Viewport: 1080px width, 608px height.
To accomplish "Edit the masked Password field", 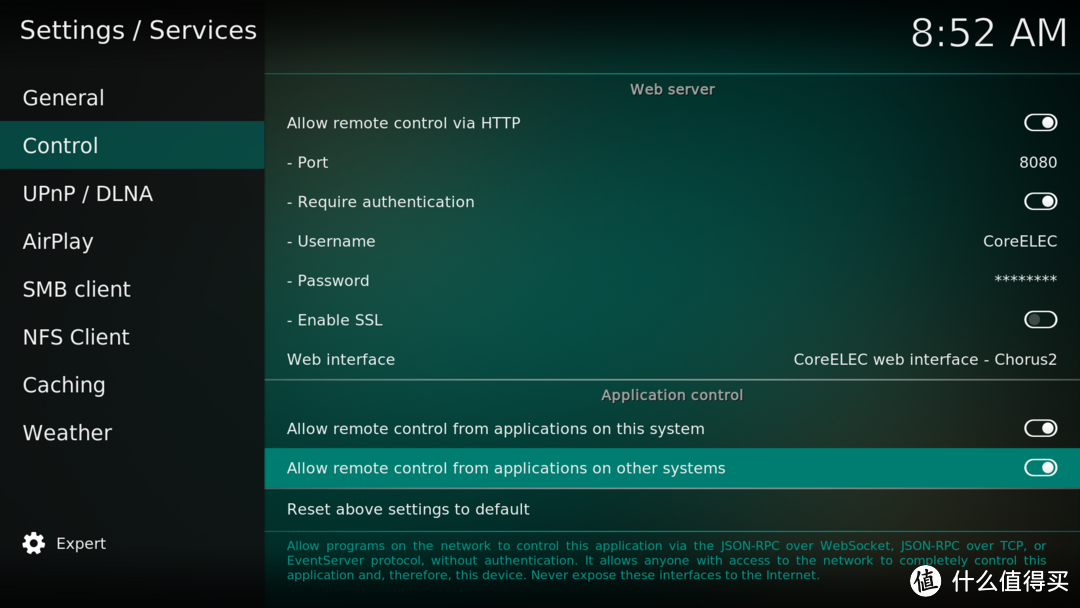I will (1025, 280).
